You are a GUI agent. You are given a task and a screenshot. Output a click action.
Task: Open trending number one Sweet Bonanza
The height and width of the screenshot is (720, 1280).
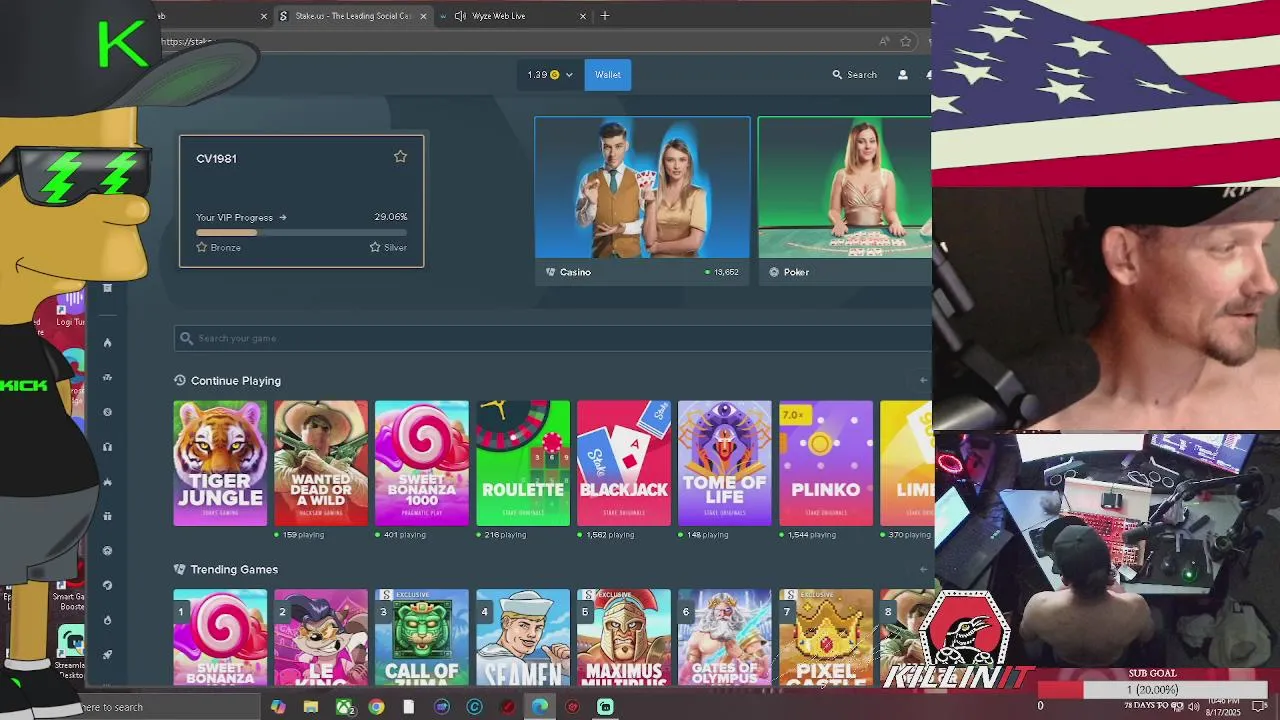[220, 638]
